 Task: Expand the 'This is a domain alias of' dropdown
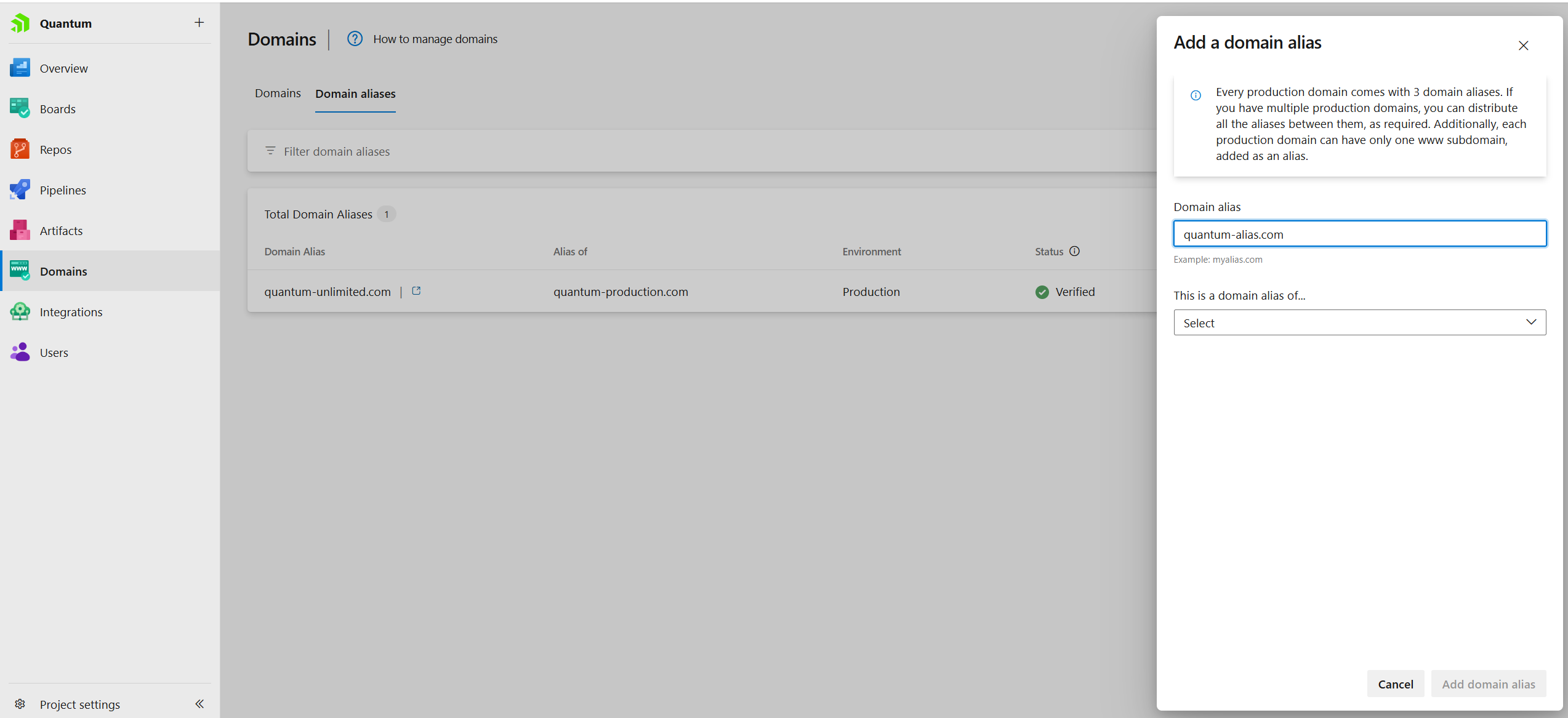1359,322
